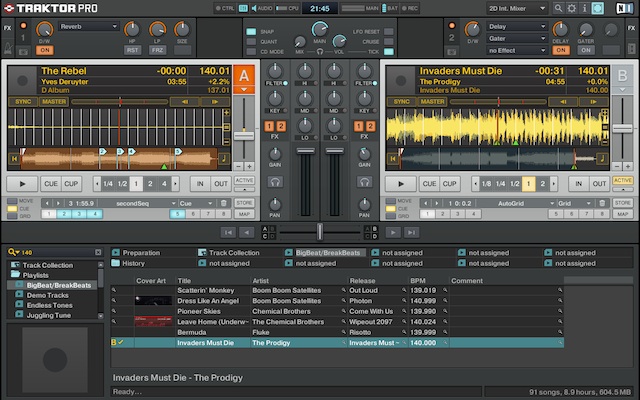640x400 pixels.
Task: Open the 2D Int. Mixer layout dropdown
Action: click(x=517, y=8)
